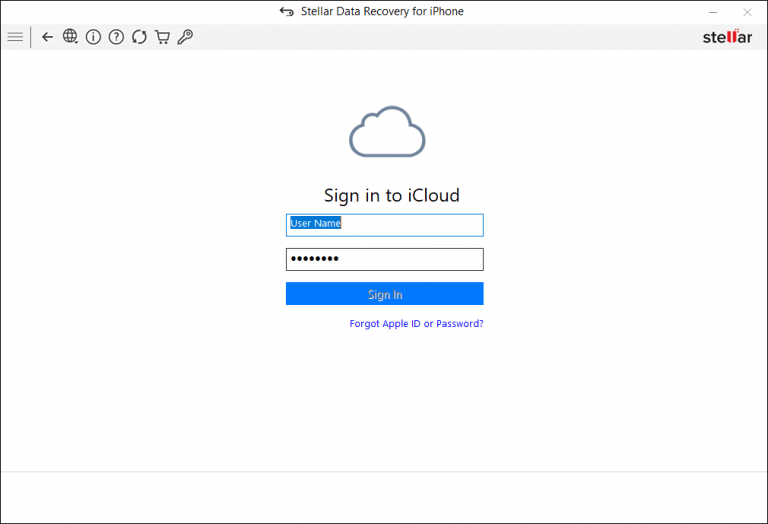Check for updates with circular arrows icon
Viewport: 768px width, 524px height.
139,37
